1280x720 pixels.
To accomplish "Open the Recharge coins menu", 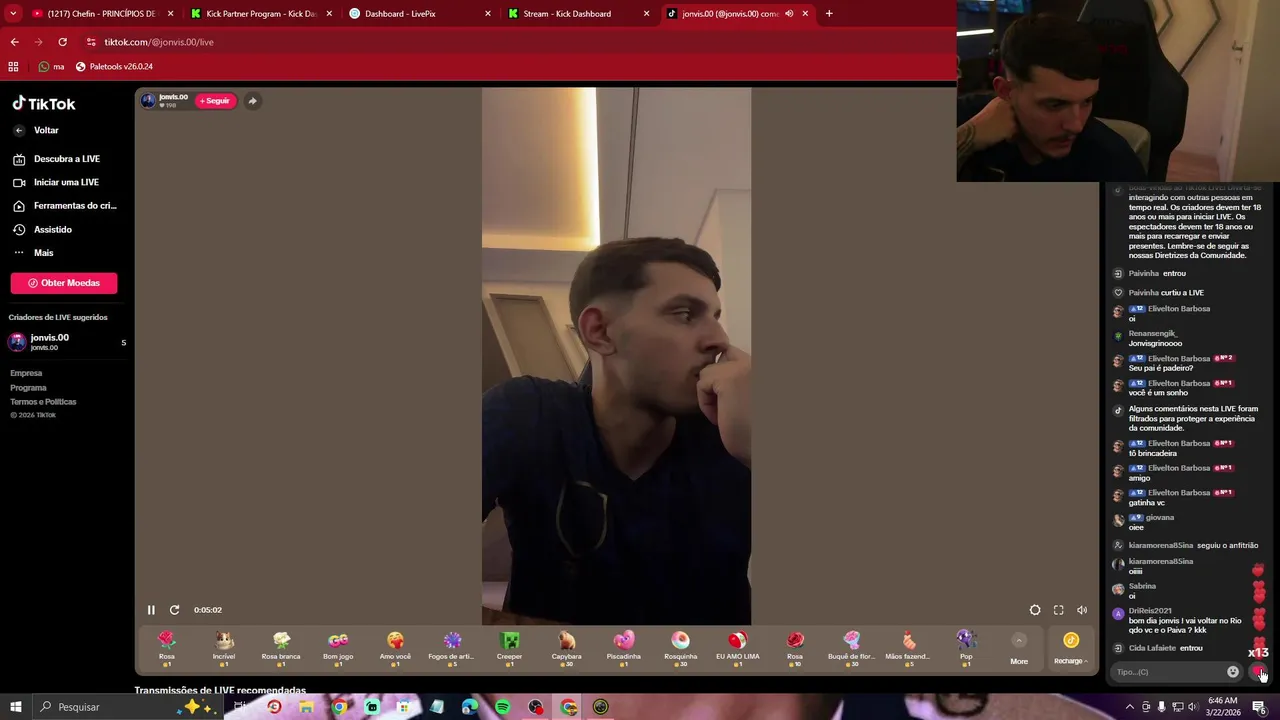I will point(1071,648).
